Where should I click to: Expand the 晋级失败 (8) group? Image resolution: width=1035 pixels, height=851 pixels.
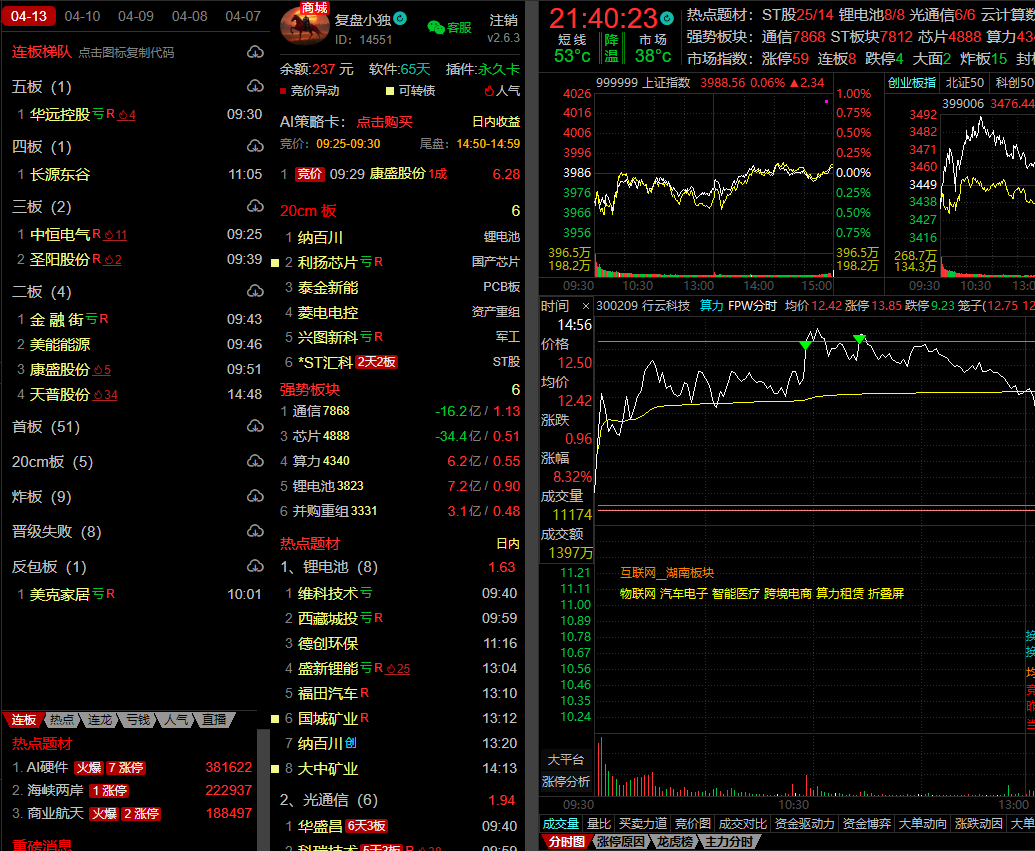56,532
